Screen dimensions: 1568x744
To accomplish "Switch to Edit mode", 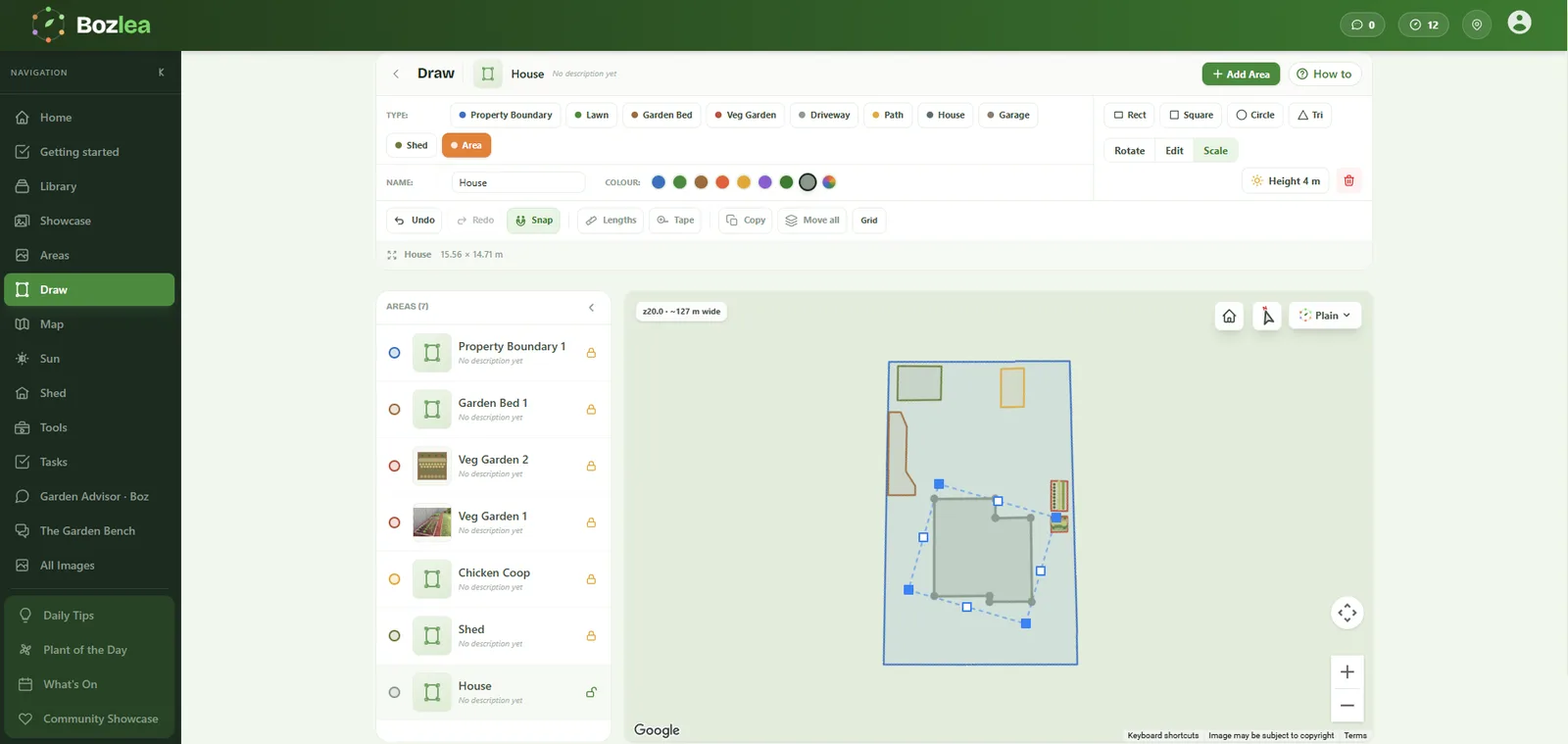I will point(1174,151).
